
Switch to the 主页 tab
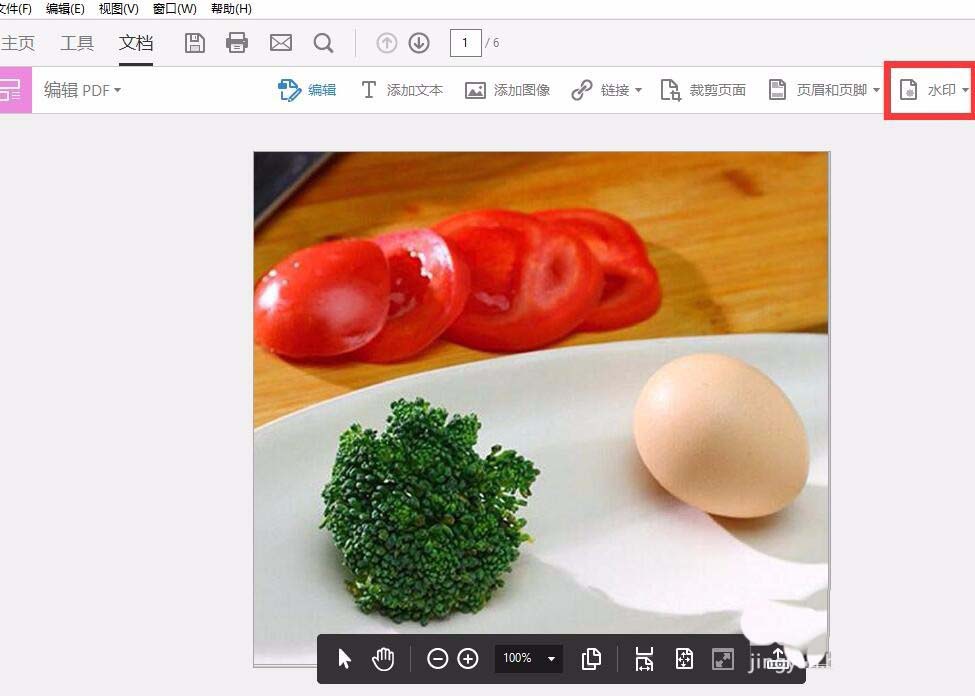click(x=17, y=43)
